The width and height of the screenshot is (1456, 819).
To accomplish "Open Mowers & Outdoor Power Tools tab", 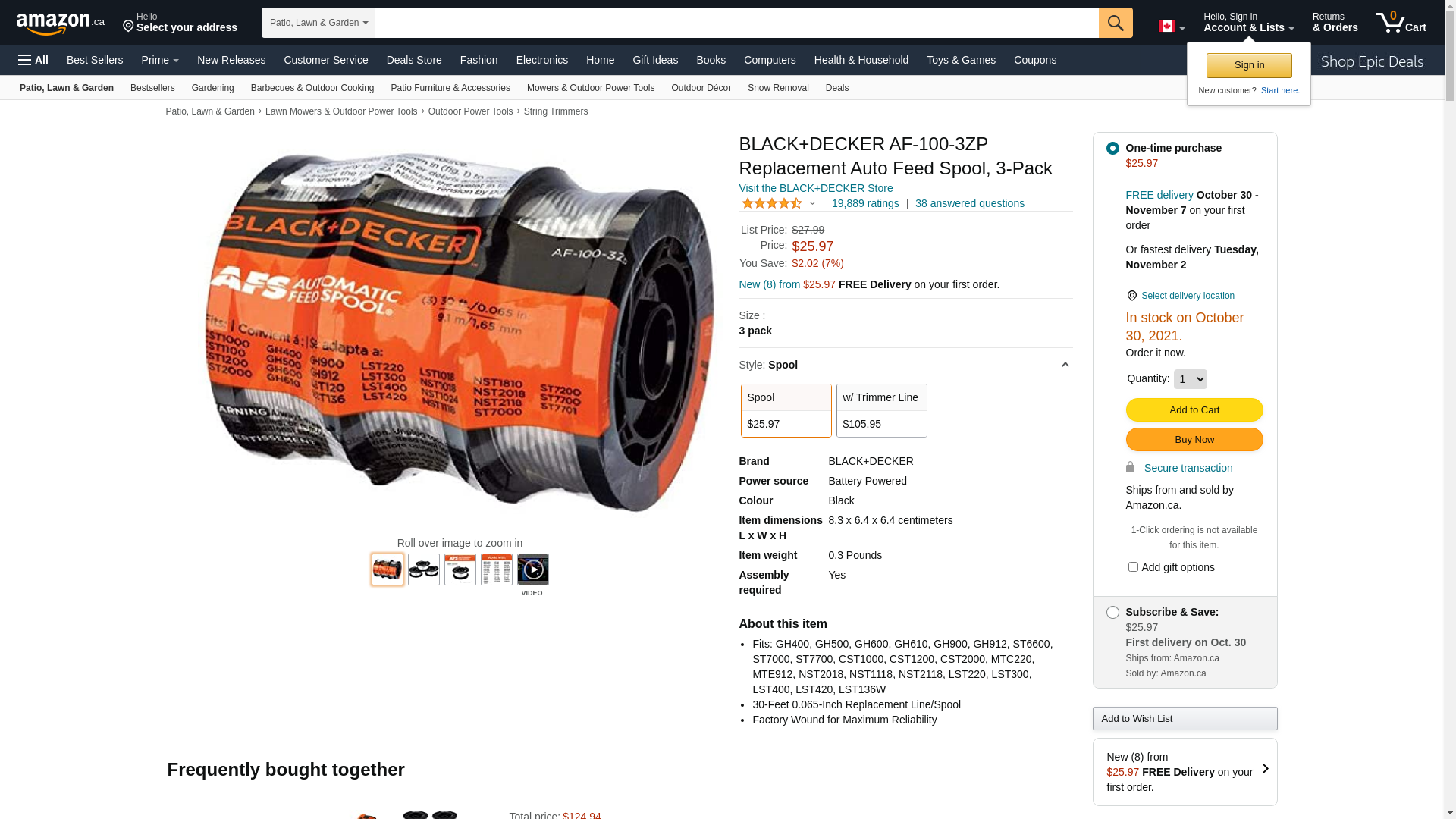I will 591,88.
